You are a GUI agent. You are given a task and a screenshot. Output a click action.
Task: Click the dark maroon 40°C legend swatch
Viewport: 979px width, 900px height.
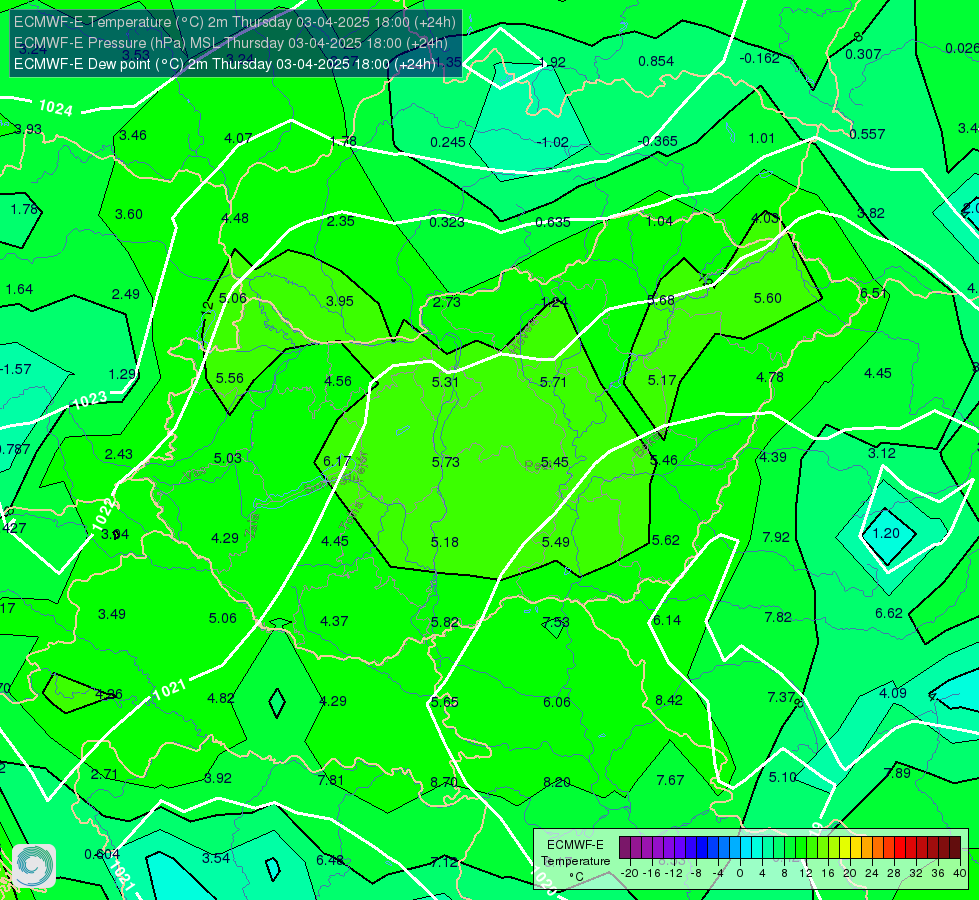click(x=955, y=848)
